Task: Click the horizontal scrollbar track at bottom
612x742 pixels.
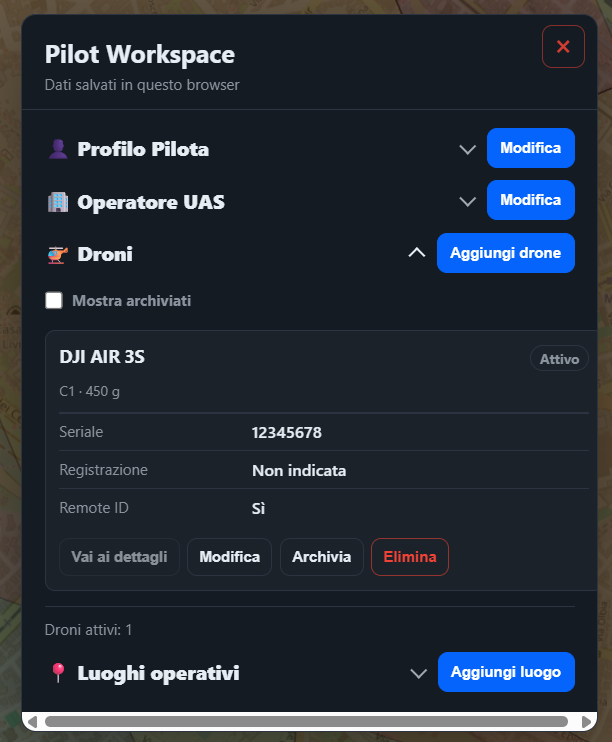Action: (306, 722)
